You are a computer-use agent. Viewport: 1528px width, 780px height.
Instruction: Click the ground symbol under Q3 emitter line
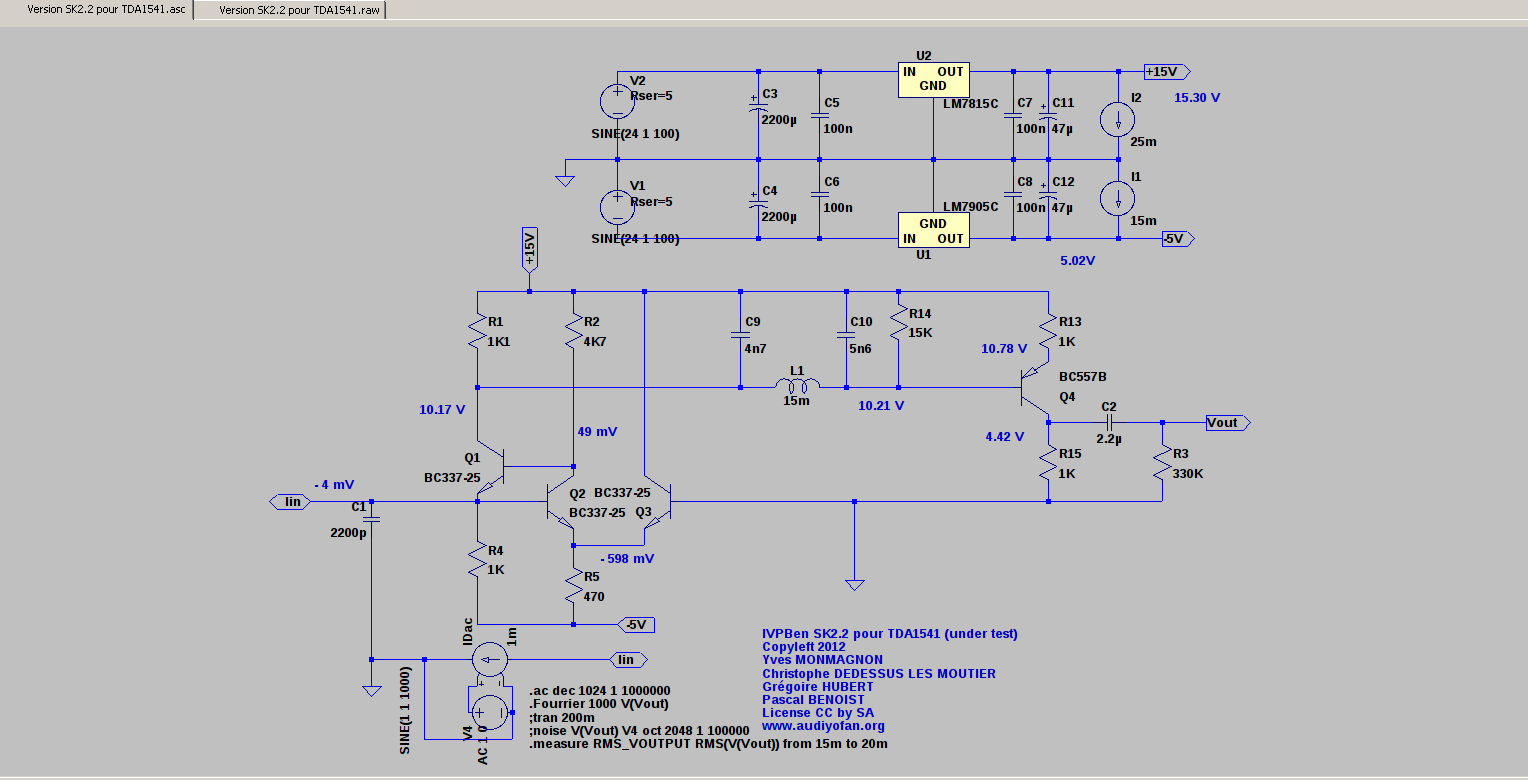coord(854,583)
